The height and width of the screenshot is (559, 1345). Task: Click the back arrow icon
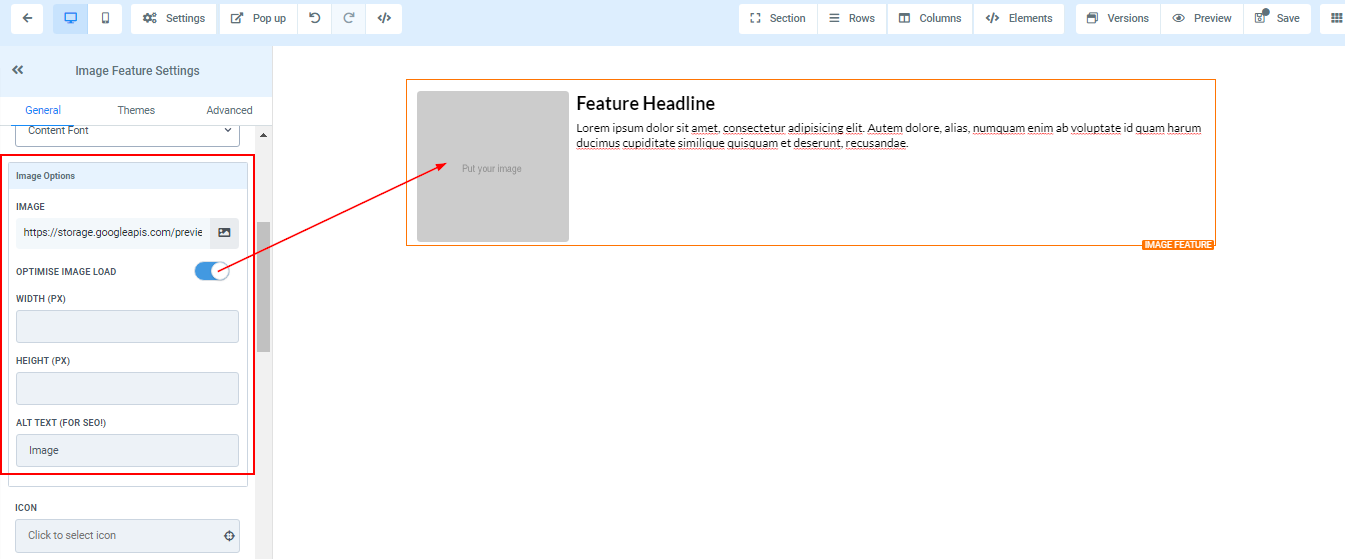(x=27, y=18)
